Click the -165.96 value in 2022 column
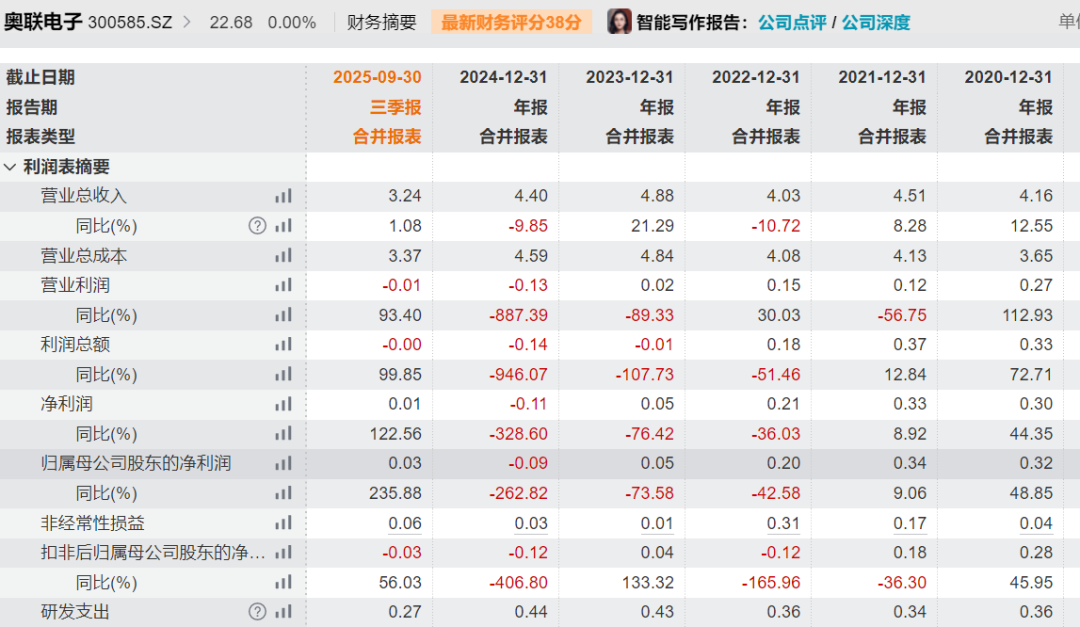1080x627 pixels. (771, 583)
